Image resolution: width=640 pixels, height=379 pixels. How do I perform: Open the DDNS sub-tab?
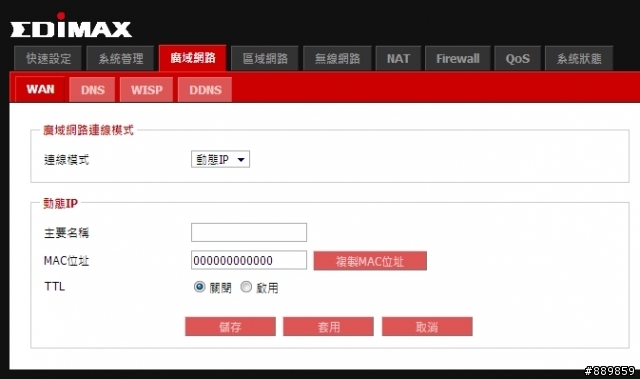tap(205, 90)
